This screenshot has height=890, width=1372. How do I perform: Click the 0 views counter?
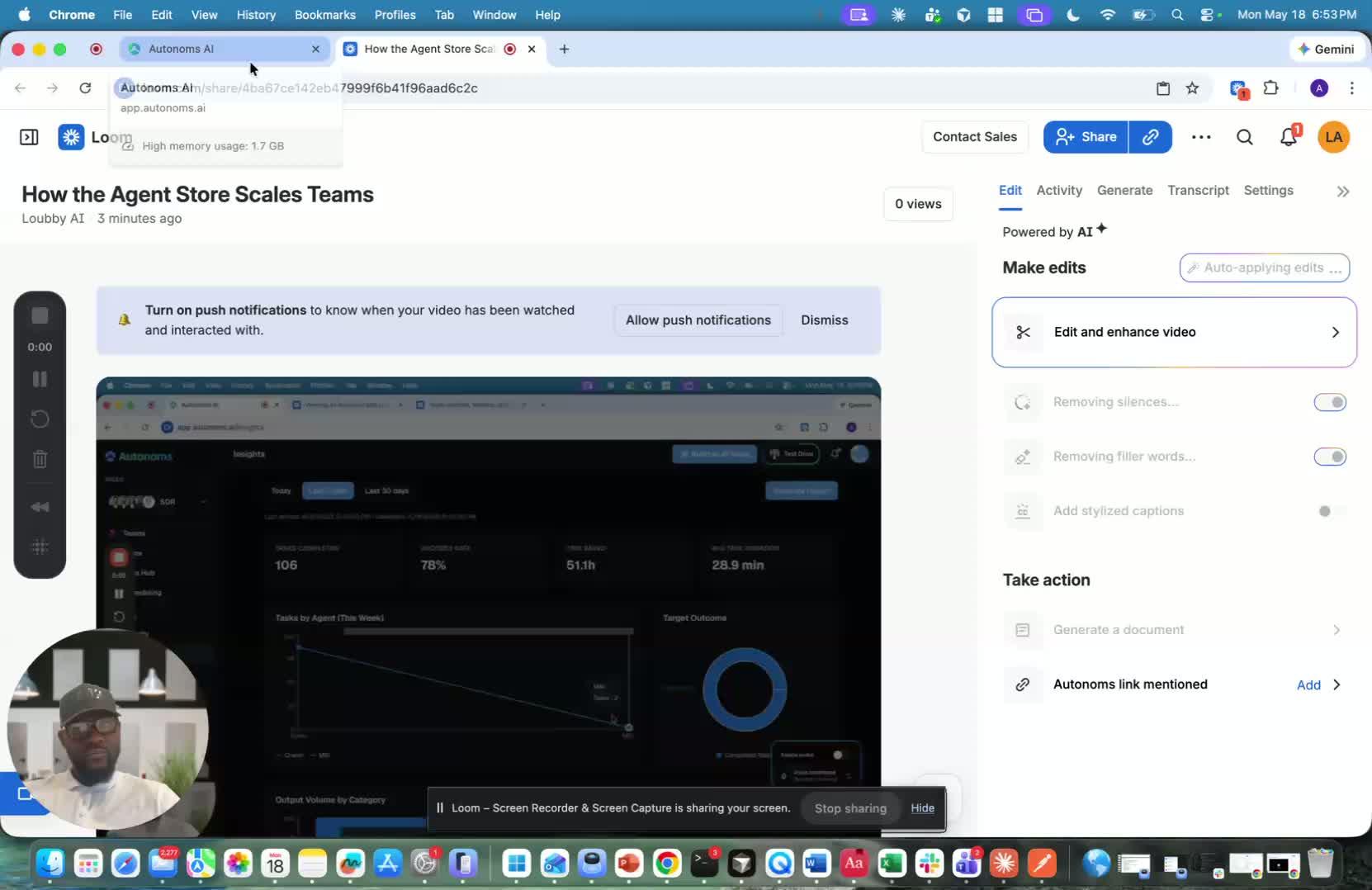(x=918, y=204)
